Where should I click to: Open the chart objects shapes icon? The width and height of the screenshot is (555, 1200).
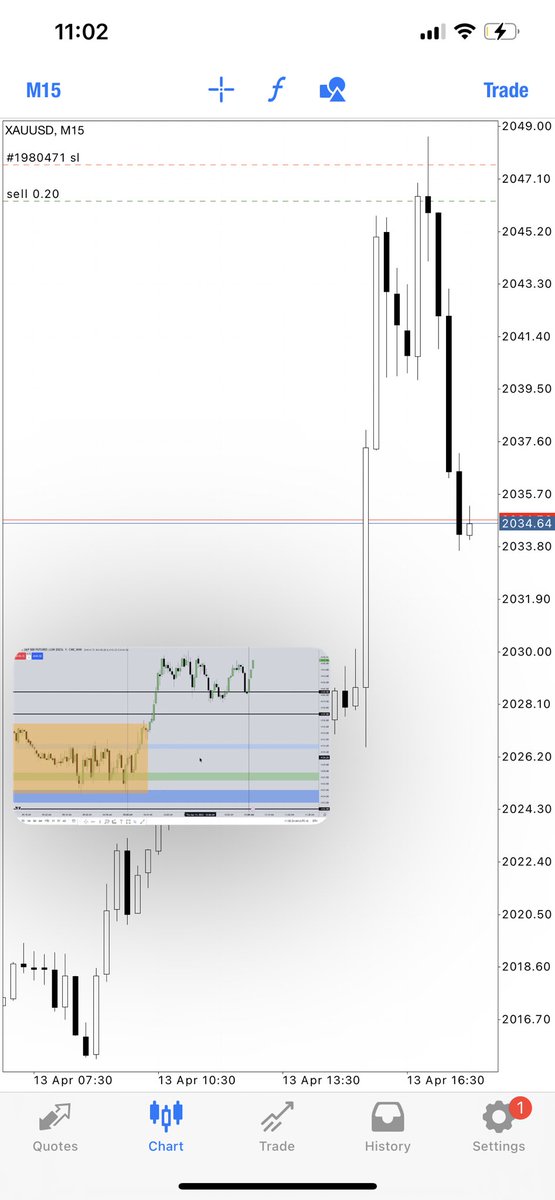pyautogui.click(x=332, y=90)
